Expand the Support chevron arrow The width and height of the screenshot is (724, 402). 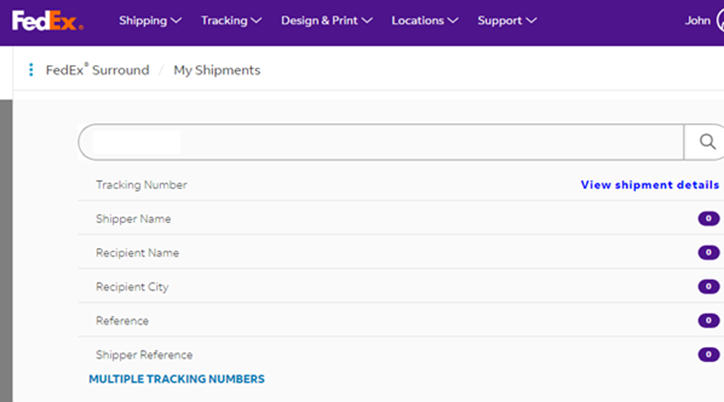(531, 21)
